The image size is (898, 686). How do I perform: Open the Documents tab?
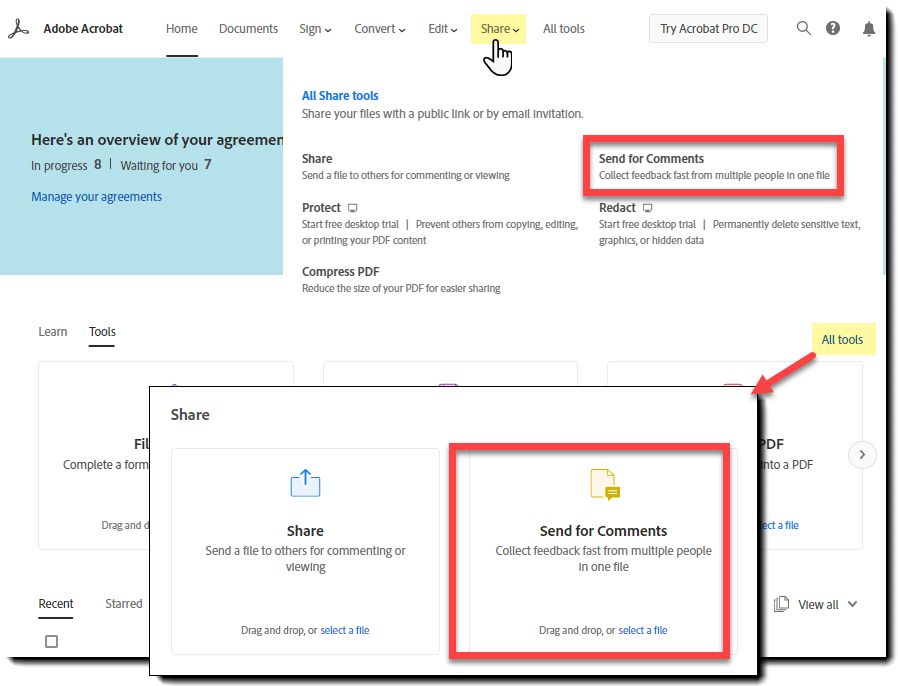(x=248, y=29)
